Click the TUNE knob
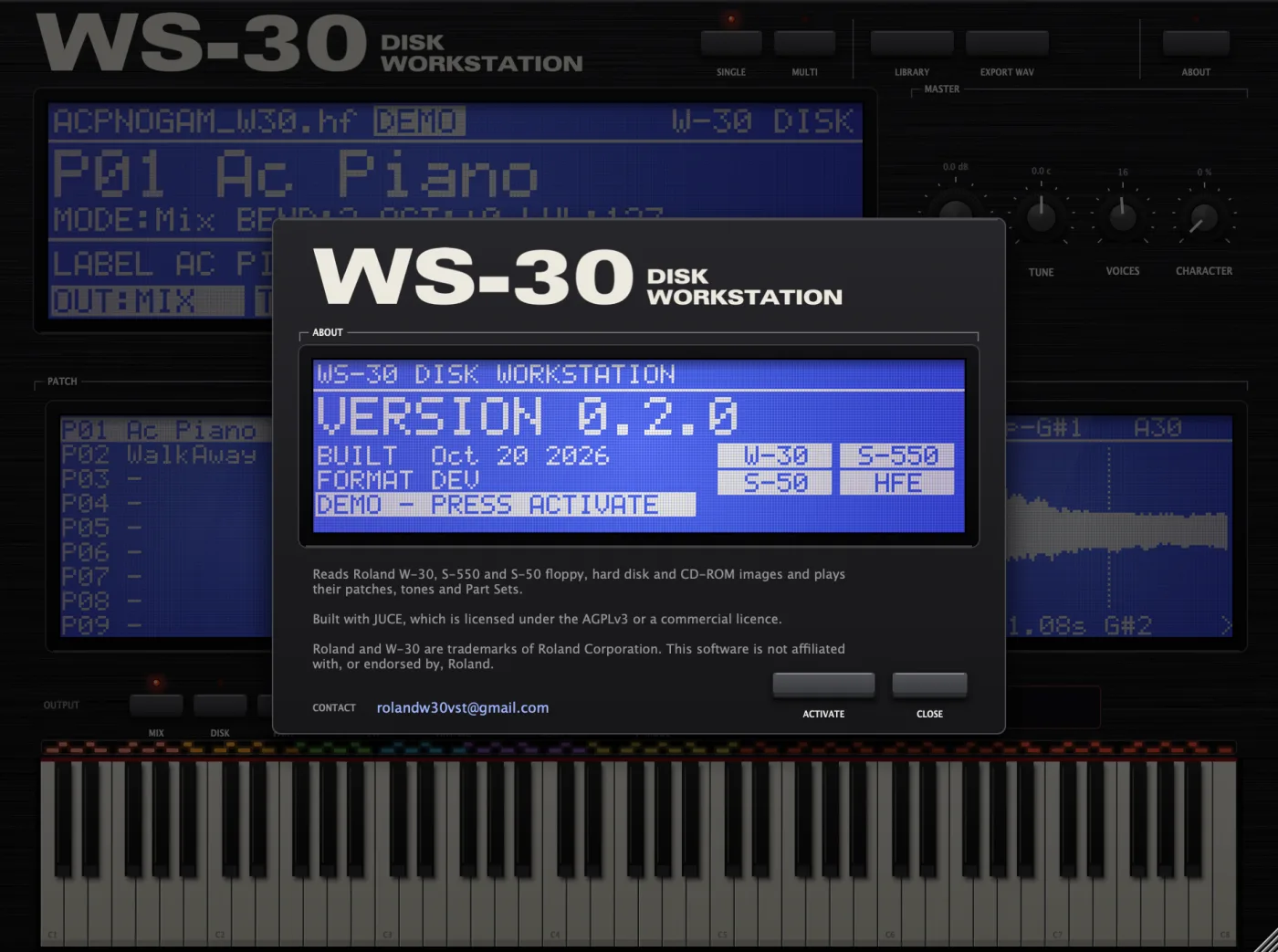1278x952 pixels. 1041,216
